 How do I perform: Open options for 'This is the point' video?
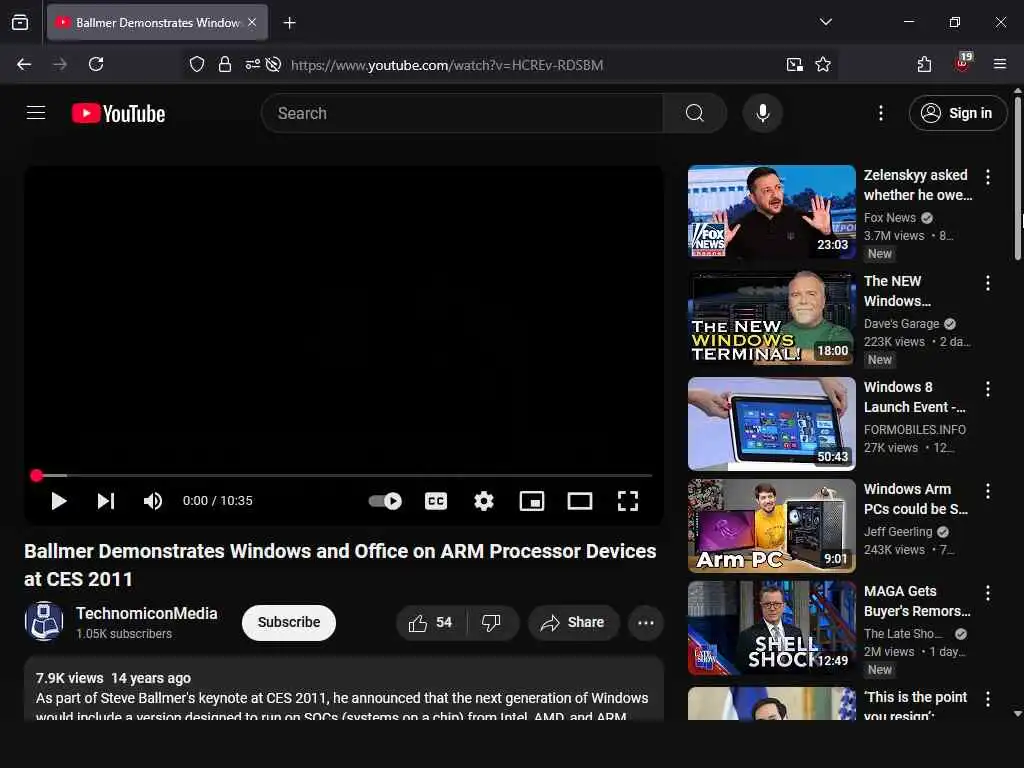point(987,699)
